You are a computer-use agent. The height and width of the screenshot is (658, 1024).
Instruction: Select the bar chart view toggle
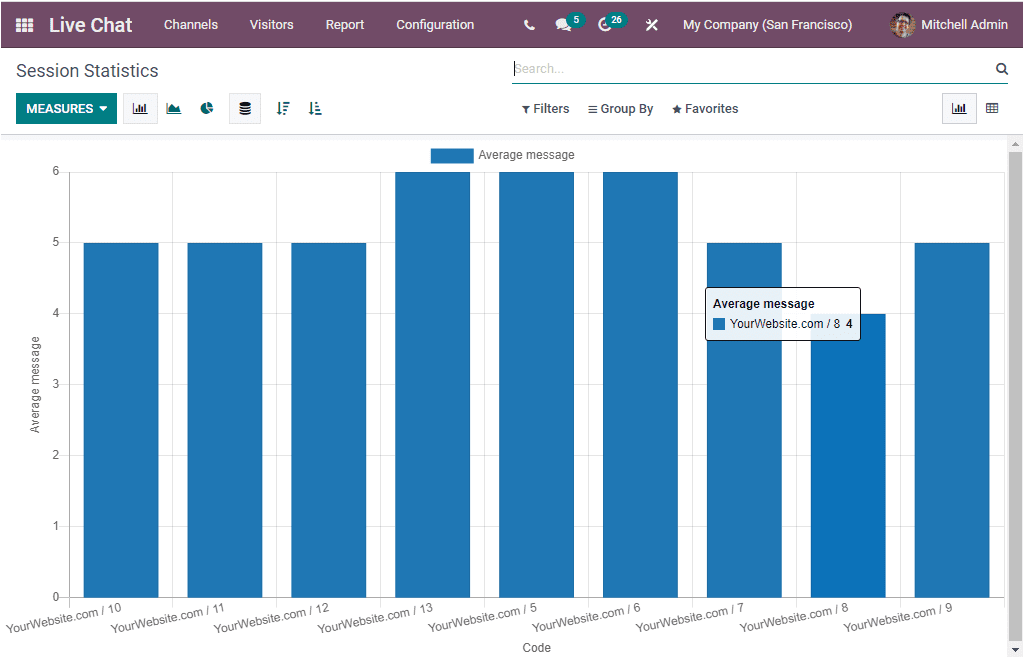click(958, 108)
